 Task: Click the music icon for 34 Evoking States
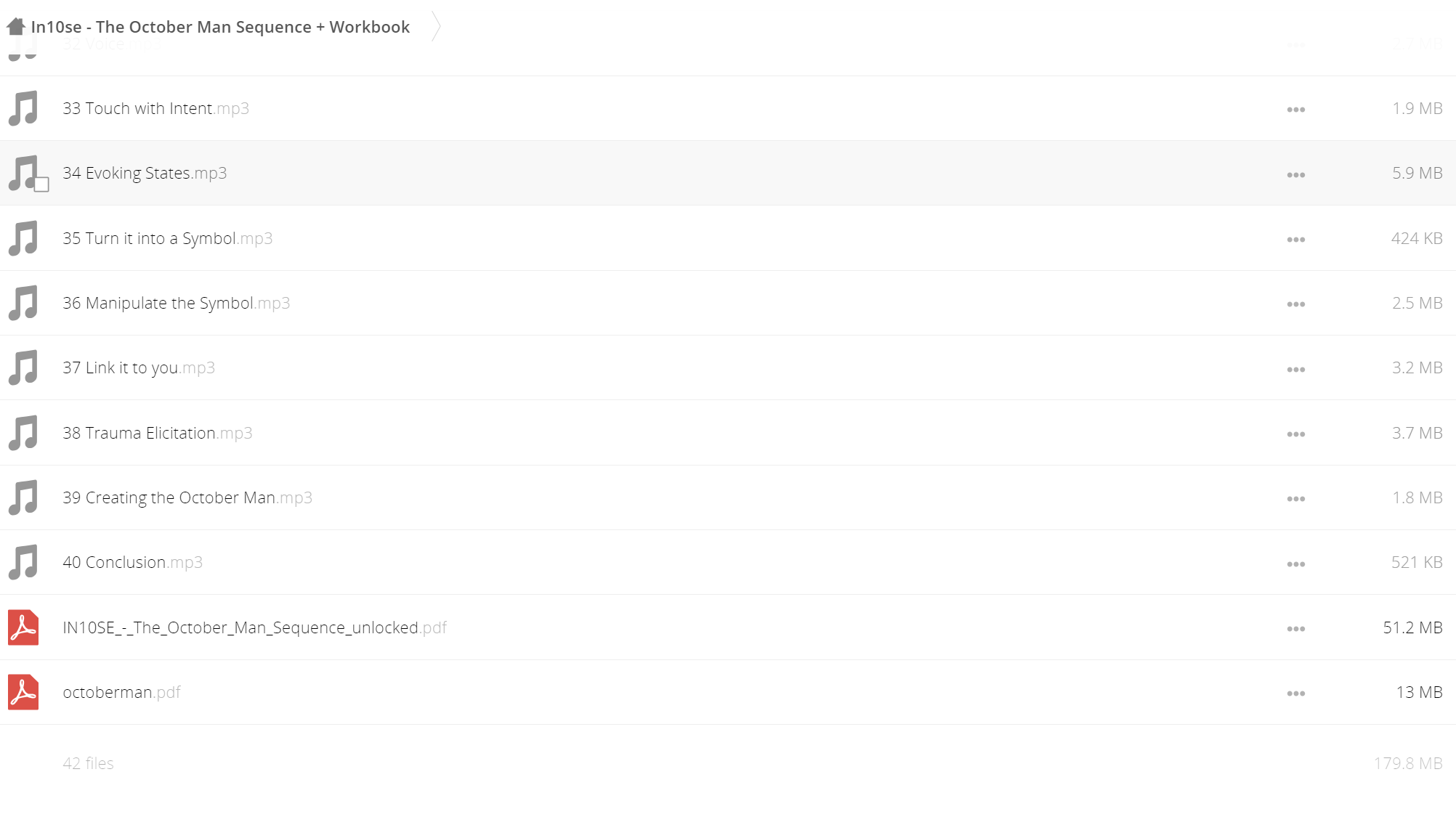point(23,173)
